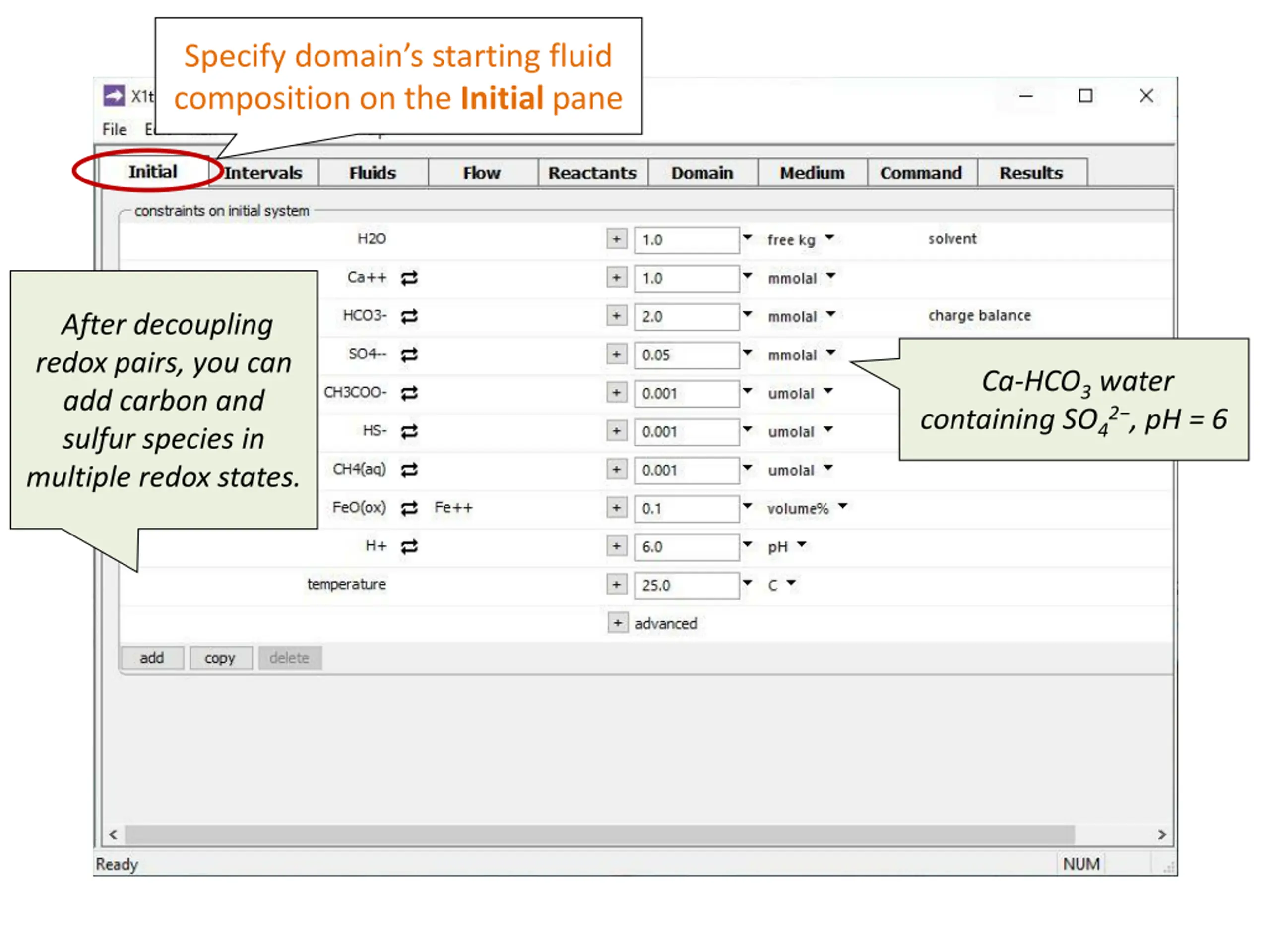Switch to the Reactants tab
The height and width of the screenshot is (952, 1270).
click(592, 173)
